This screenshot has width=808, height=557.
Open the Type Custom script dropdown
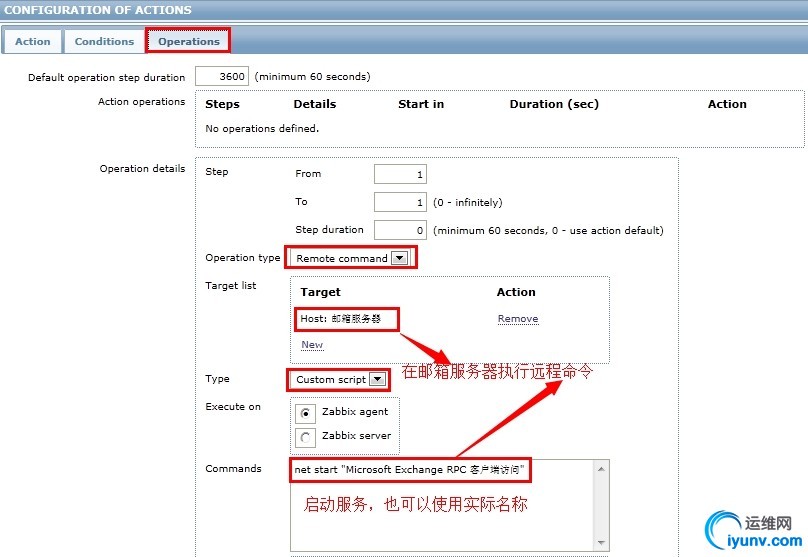(340, 379)
